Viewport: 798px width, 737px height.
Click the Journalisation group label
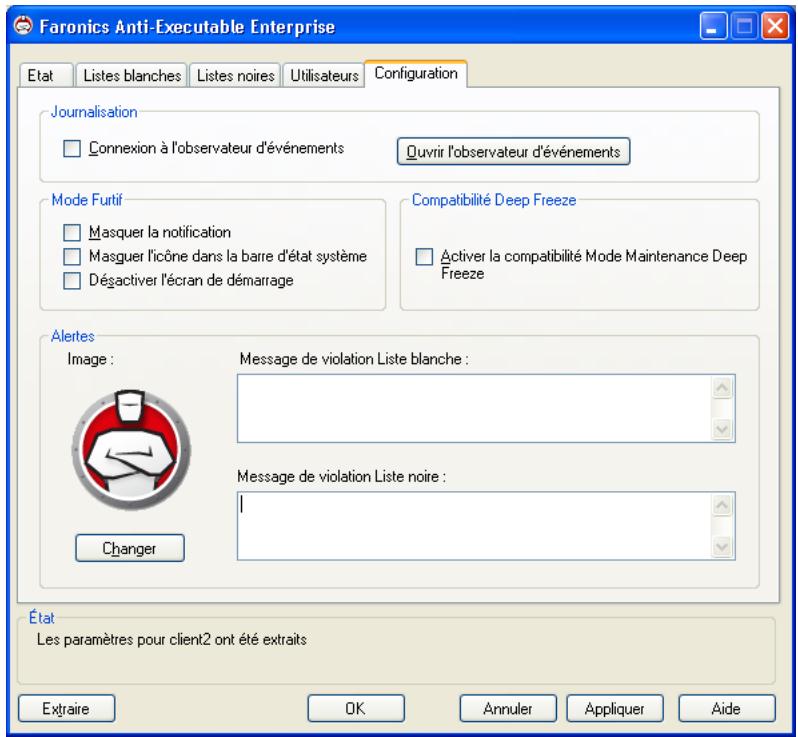[94, 112]
